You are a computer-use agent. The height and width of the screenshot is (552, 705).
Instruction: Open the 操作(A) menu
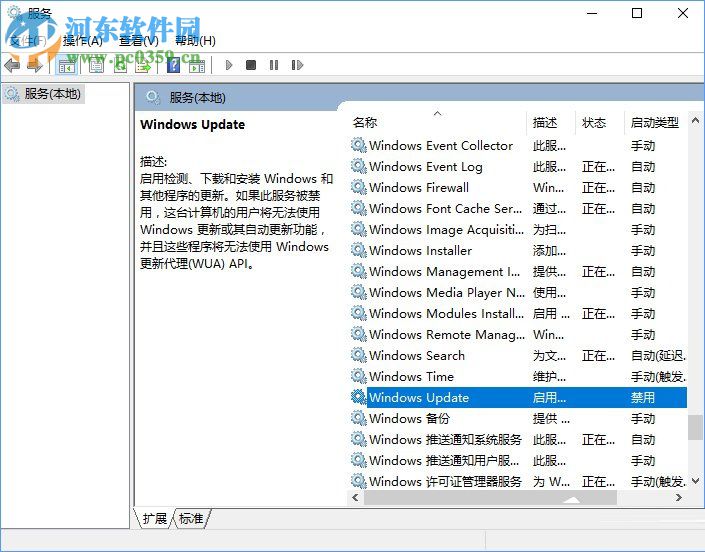[x=83, y=41]
